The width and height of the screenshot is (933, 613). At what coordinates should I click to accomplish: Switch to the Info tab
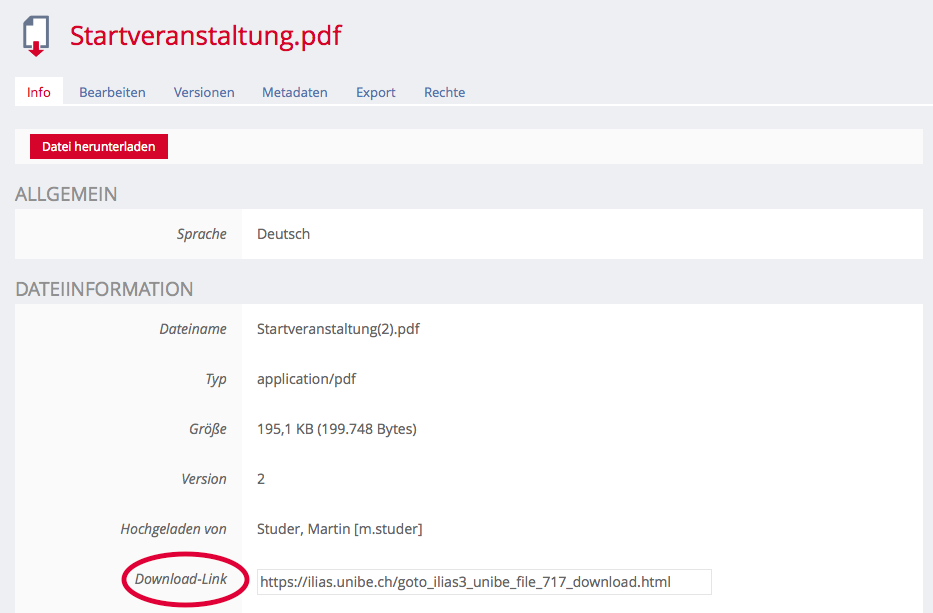[x=39, y=92]
